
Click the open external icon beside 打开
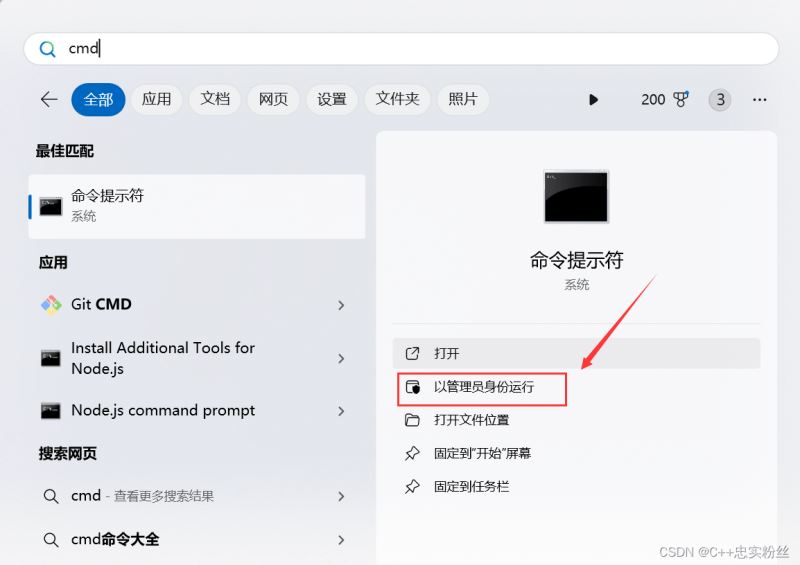pos(412,353)
